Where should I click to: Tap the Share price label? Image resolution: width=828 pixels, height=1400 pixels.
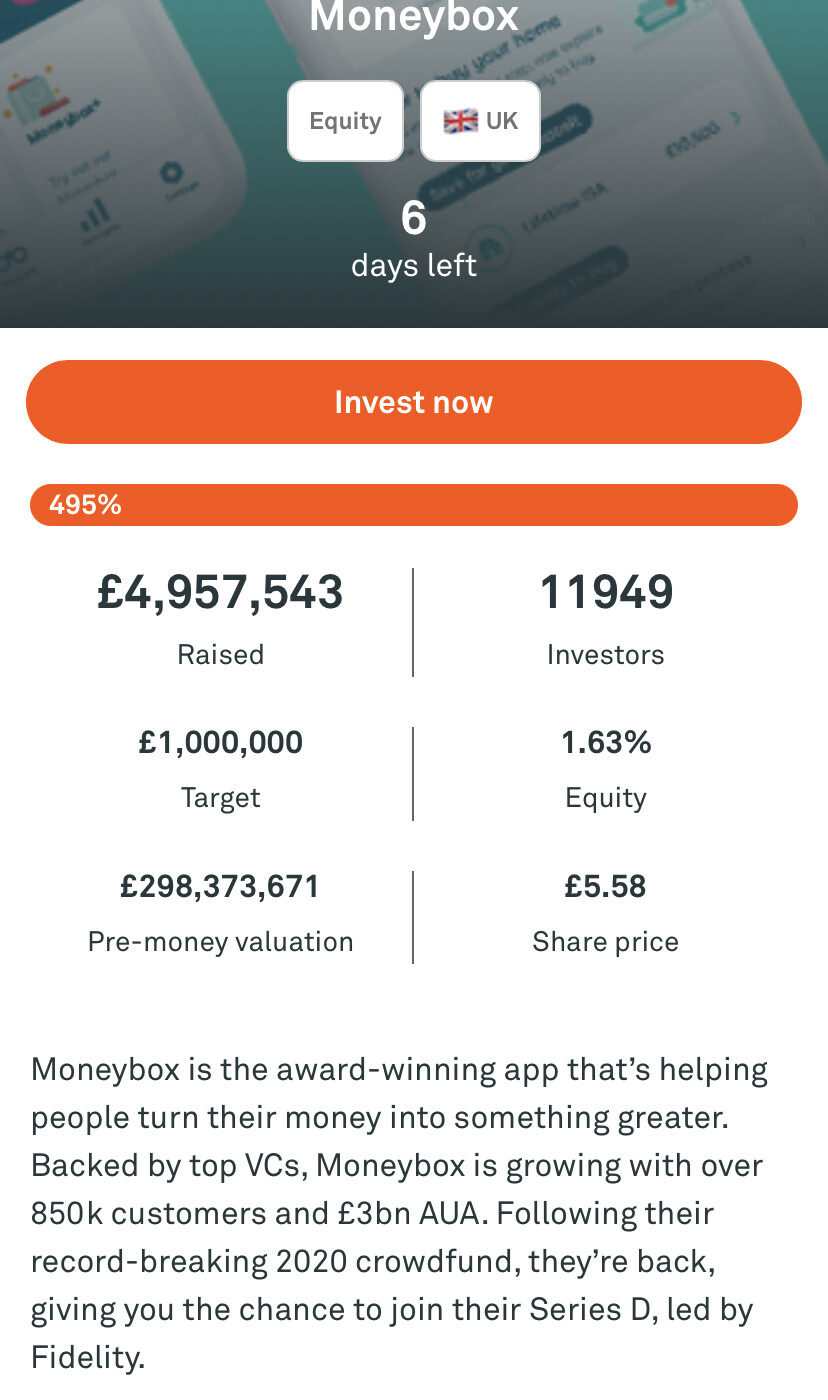tap(606, 942)
